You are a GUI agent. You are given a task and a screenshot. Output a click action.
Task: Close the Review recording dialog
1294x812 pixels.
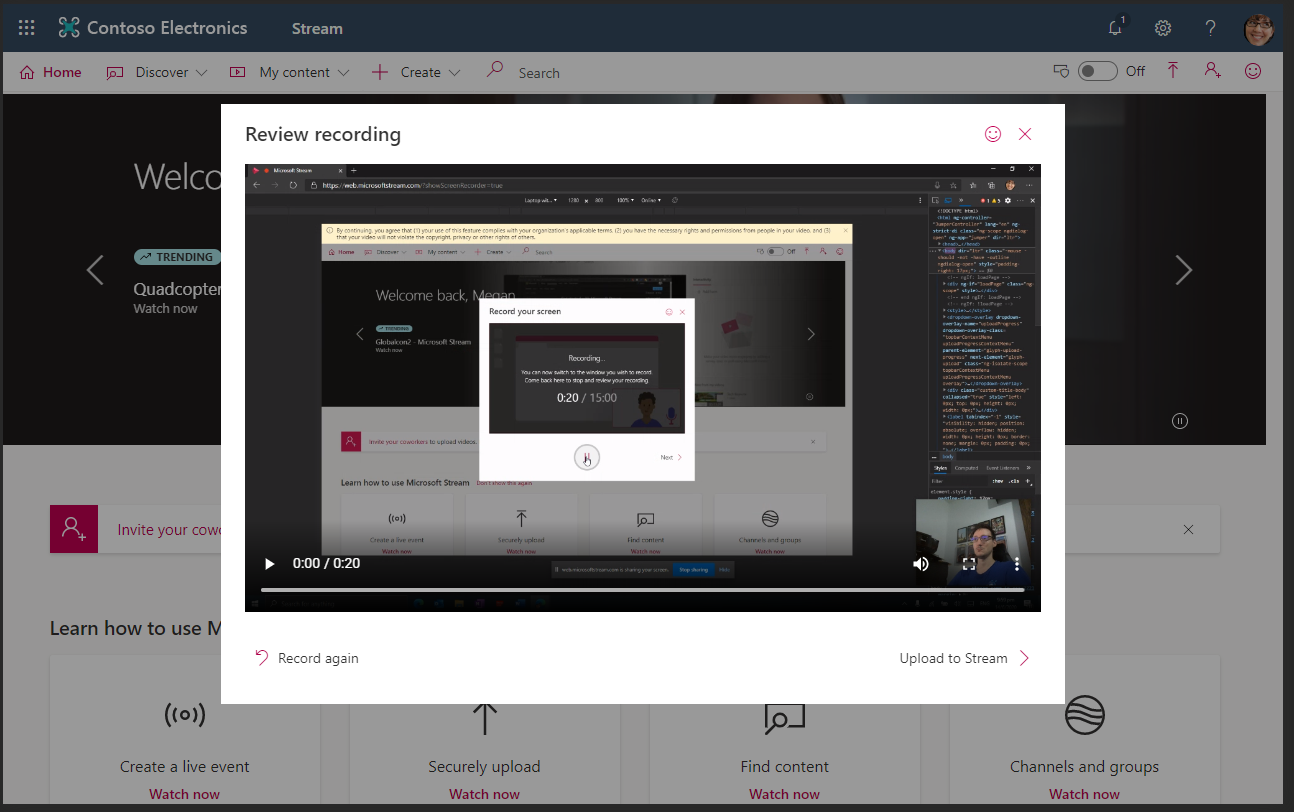pos(1025,134)
